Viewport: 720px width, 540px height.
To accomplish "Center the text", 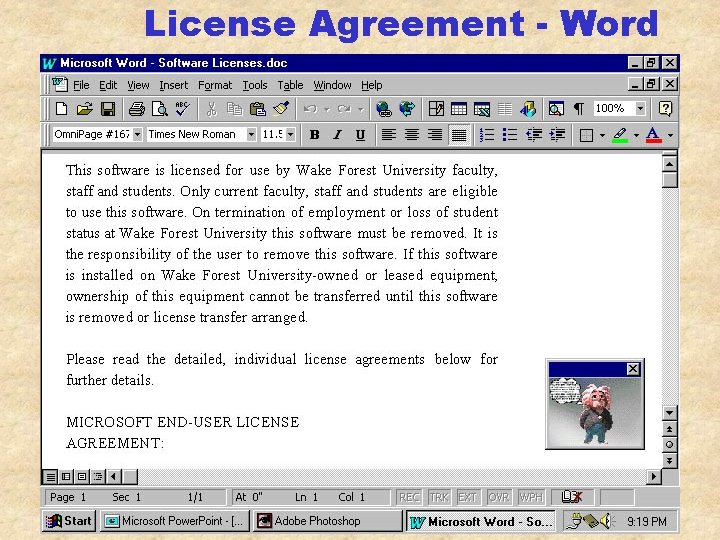I will (x=412, y=135).
